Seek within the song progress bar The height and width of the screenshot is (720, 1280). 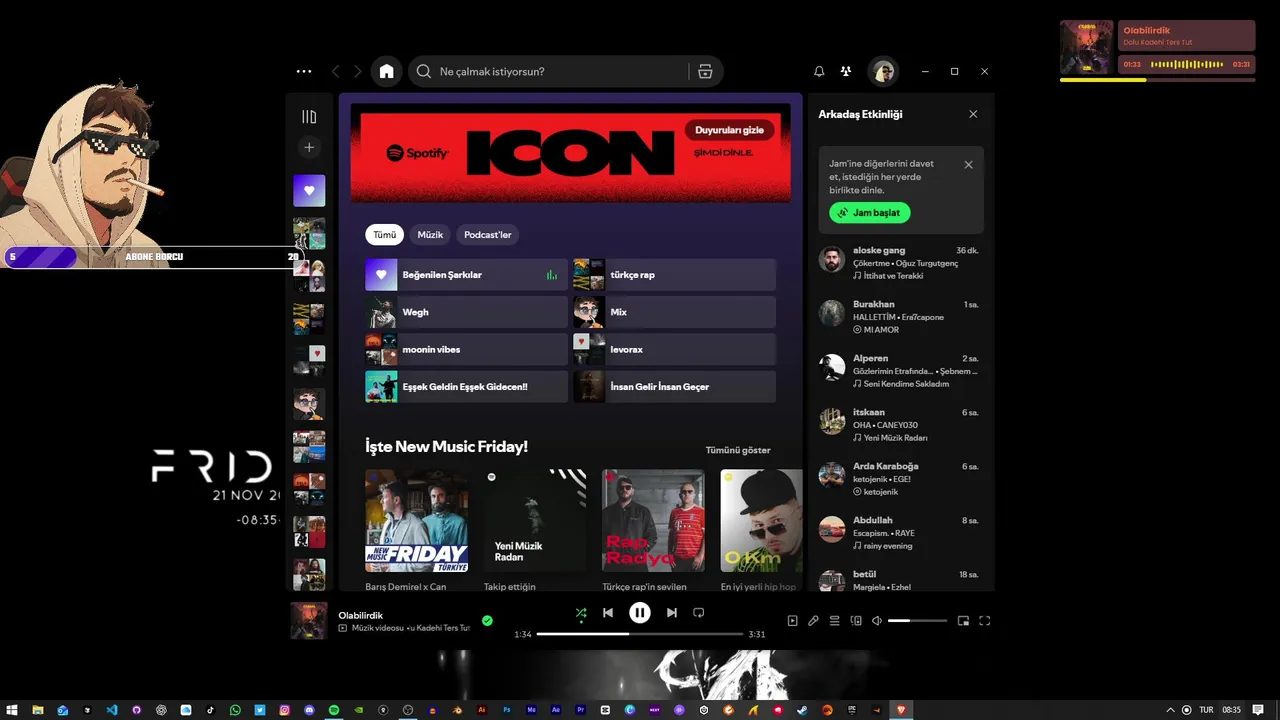640,634
